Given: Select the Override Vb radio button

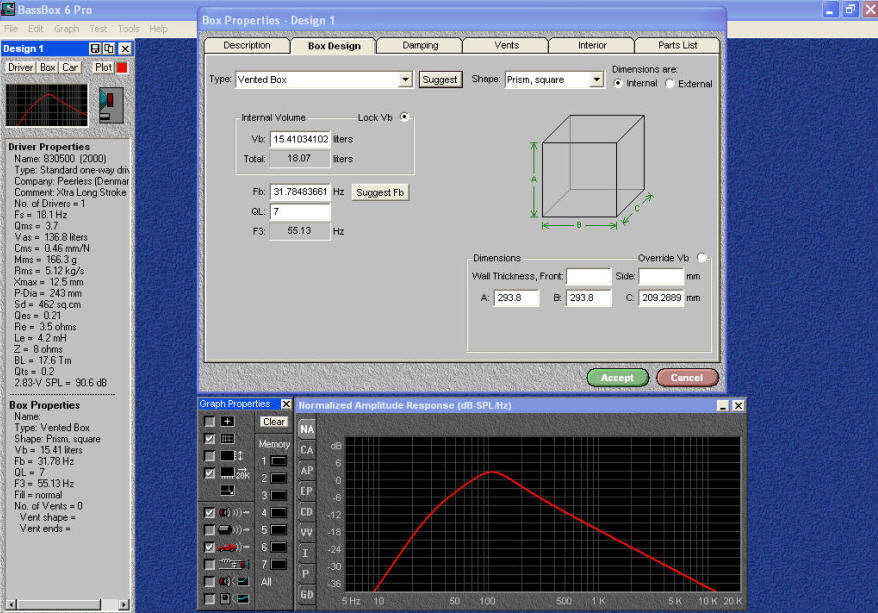Looking at the screenshot, I should (x=702, y=258).
